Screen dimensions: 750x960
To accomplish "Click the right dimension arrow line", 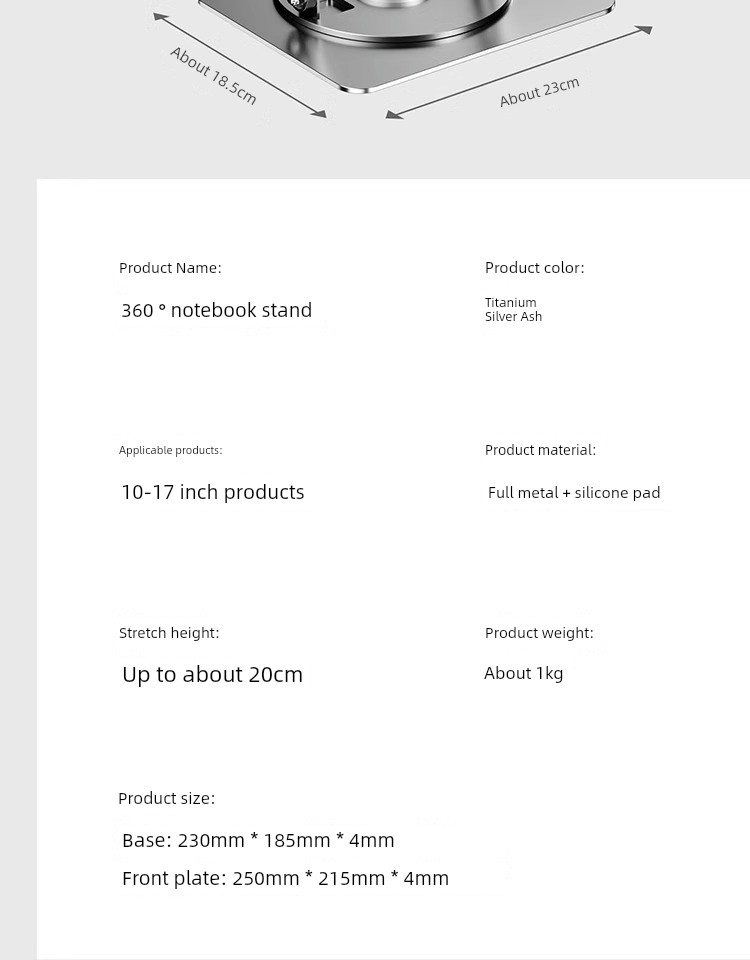I will click(x=519, y=72).
